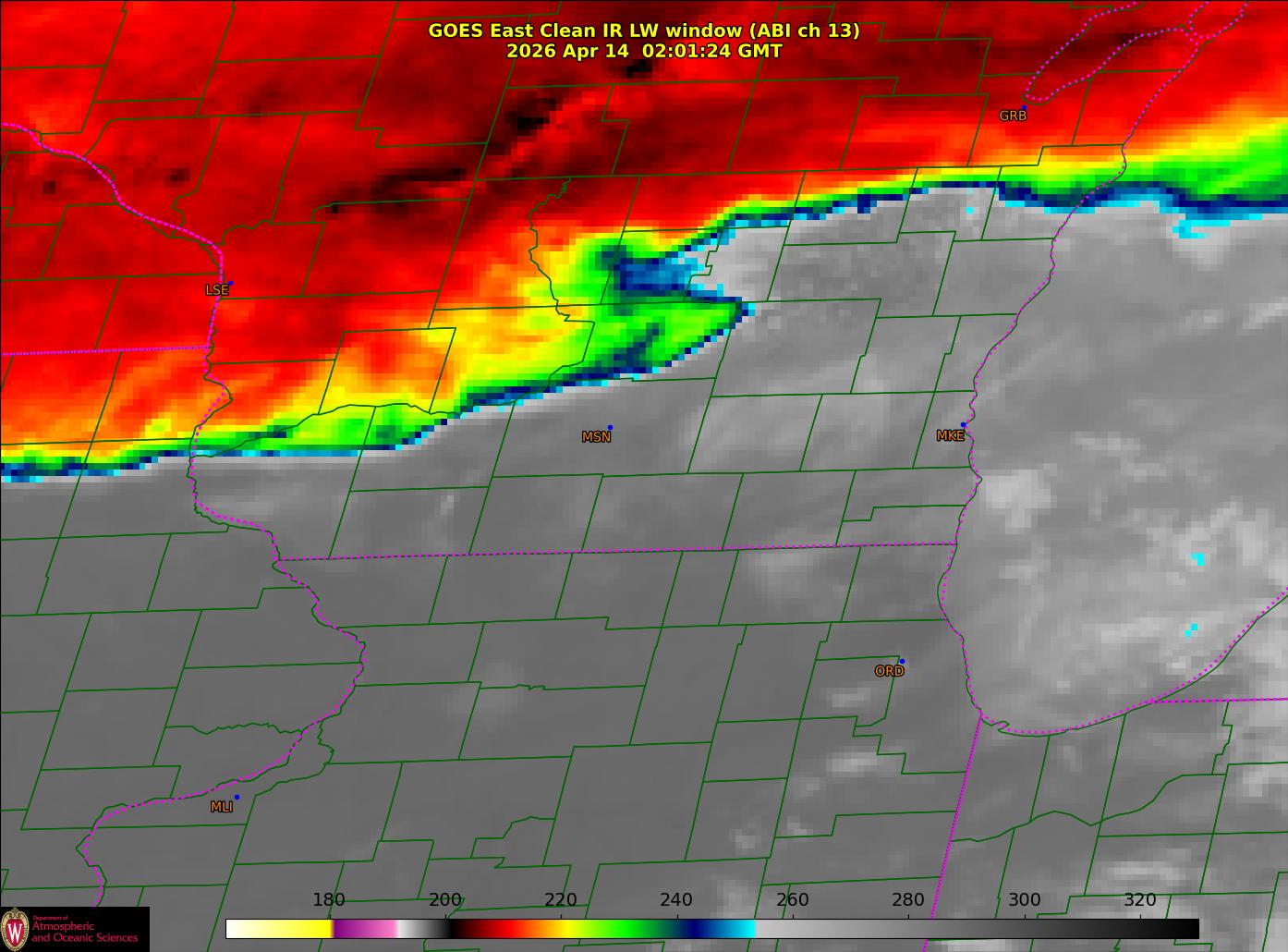The image size is (1288, 952).
Task: Click the 240 label on the color scale
Action: (x=676, y=899)
